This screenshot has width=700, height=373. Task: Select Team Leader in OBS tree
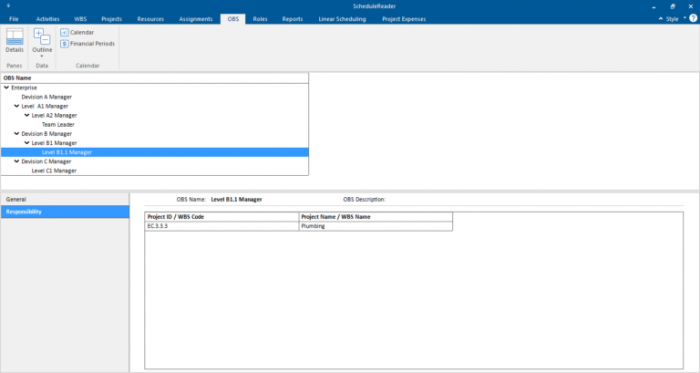(58, 125)
